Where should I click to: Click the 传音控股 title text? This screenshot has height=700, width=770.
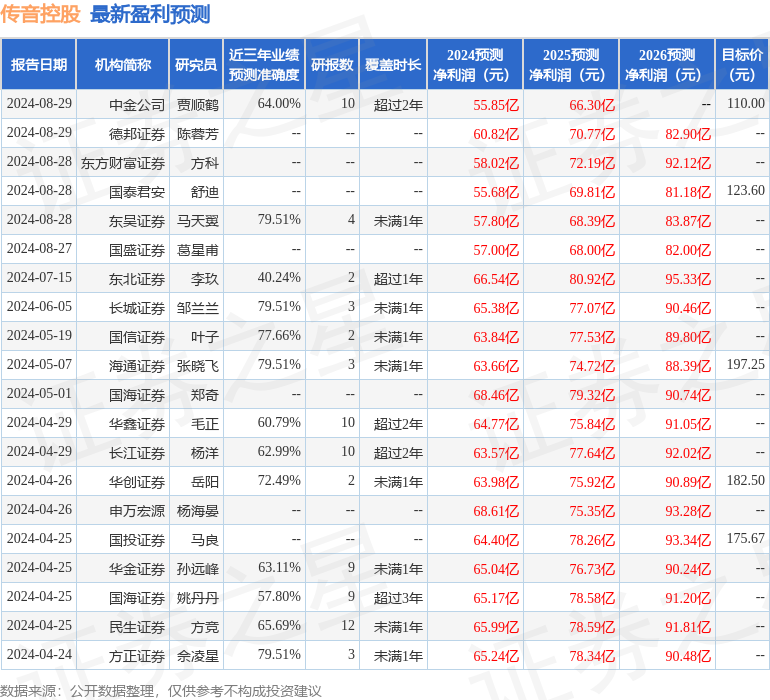[x=40, y=14]
